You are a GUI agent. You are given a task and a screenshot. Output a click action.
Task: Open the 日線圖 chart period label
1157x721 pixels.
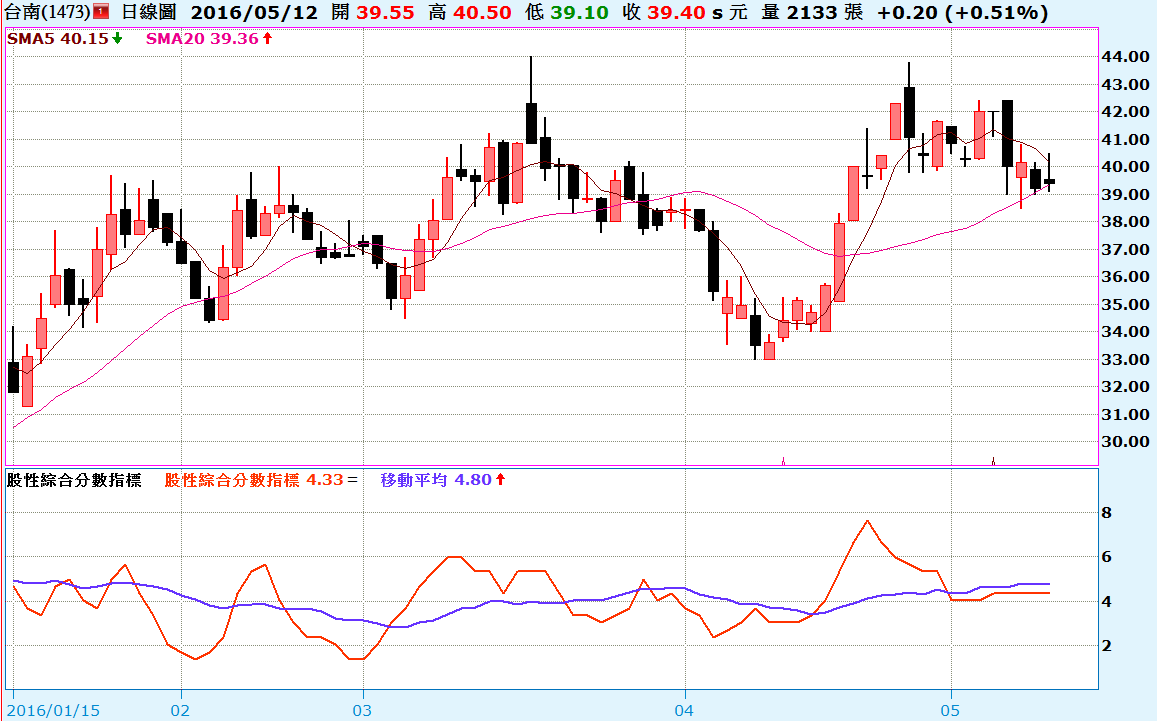click(x=149, y=13)
